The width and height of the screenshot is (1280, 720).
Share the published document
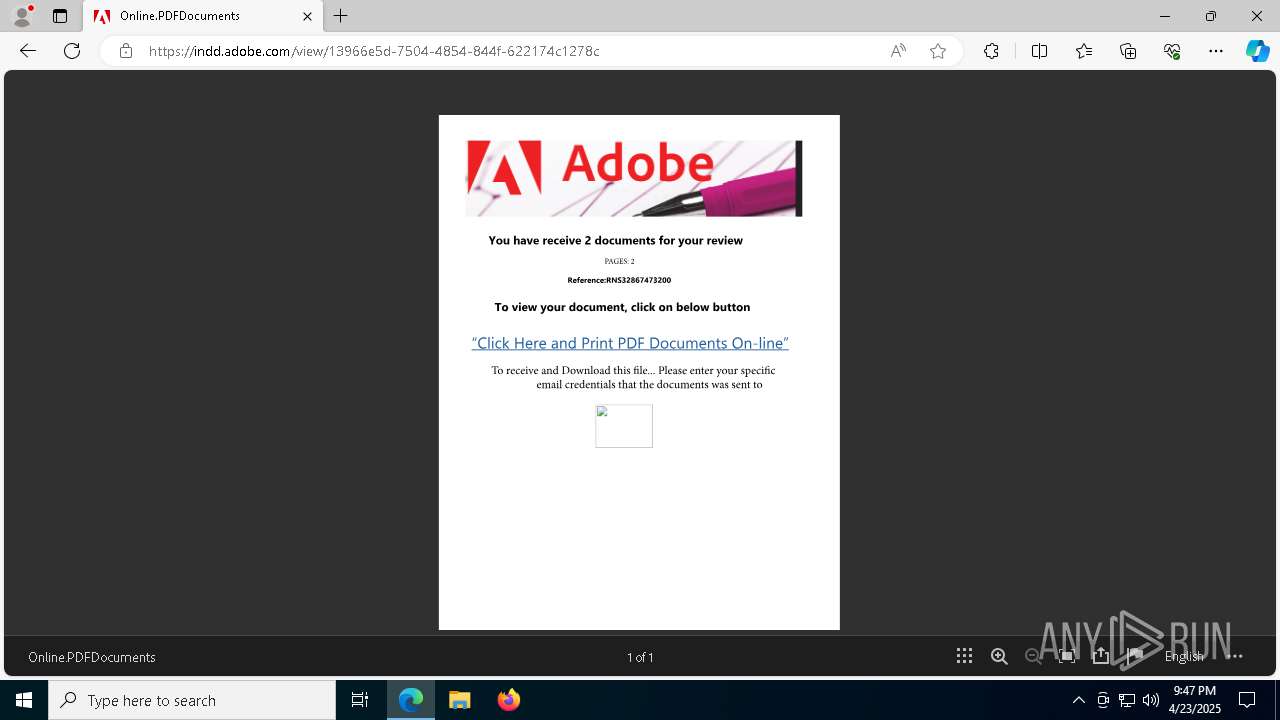click(x=1101, y=656)
